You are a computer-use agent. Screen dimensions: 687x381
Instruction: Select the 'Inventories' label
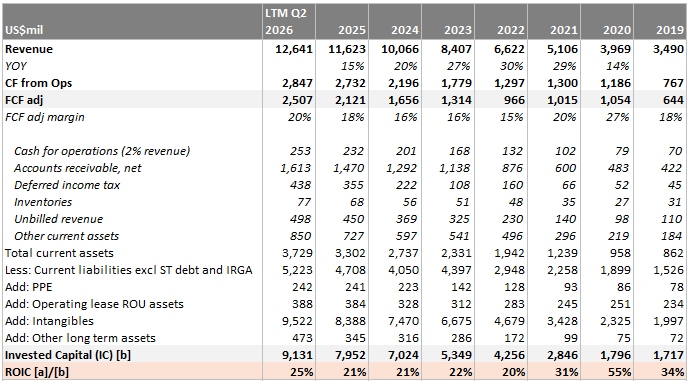pos(43,202)
